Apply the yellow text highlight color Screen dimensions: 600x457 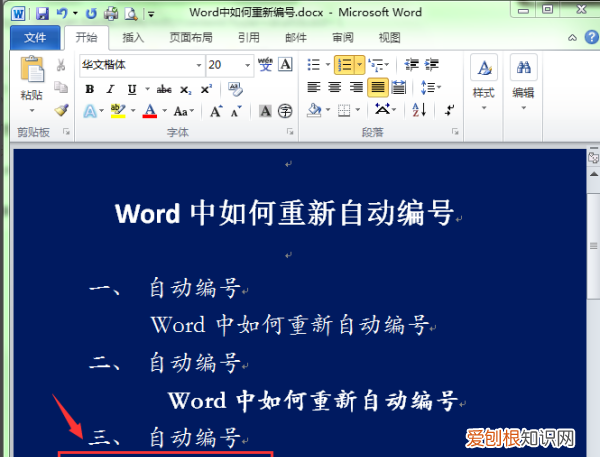pos(118,111)
